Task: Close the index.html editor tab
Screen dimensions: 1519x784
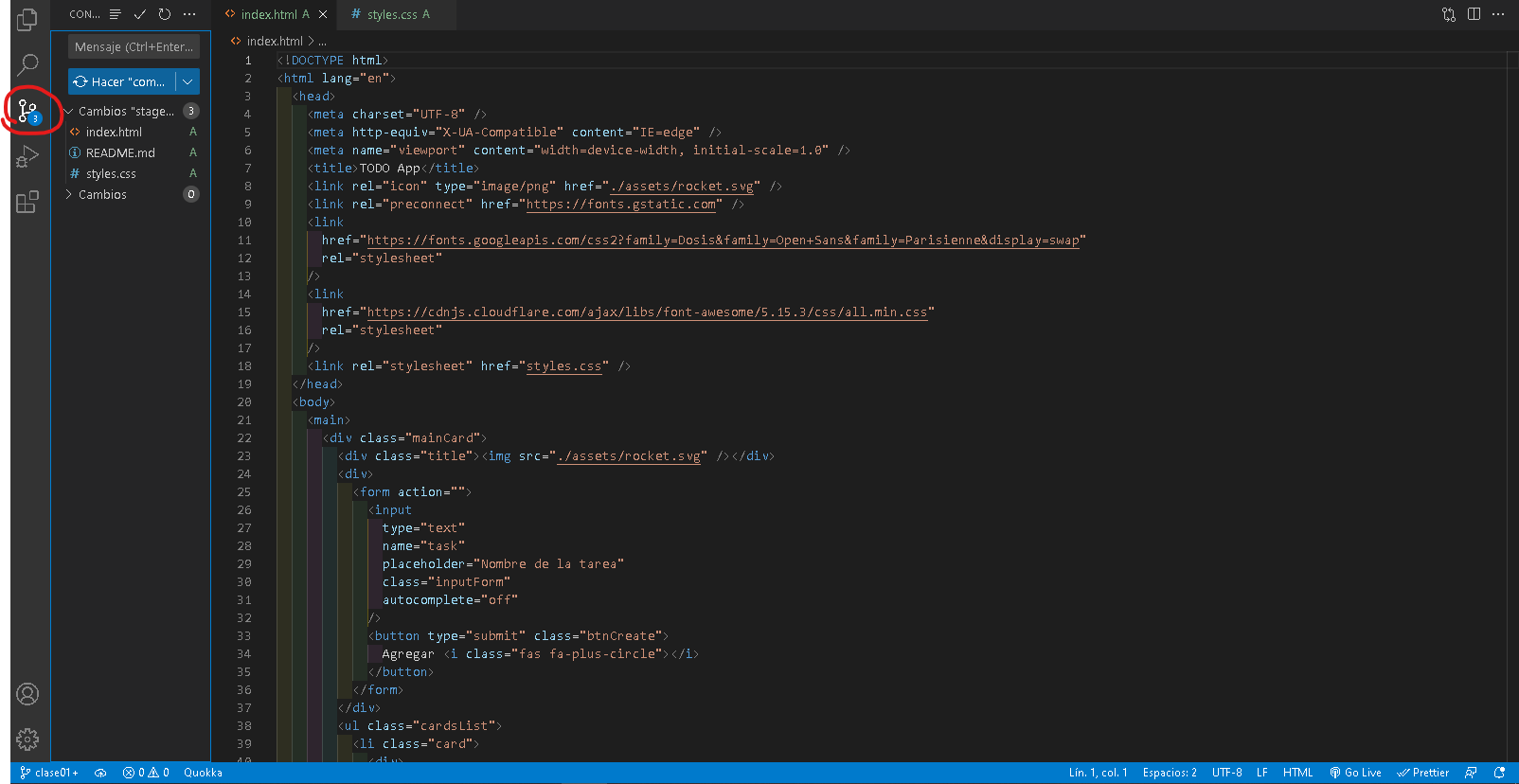Action: (323, 14)
